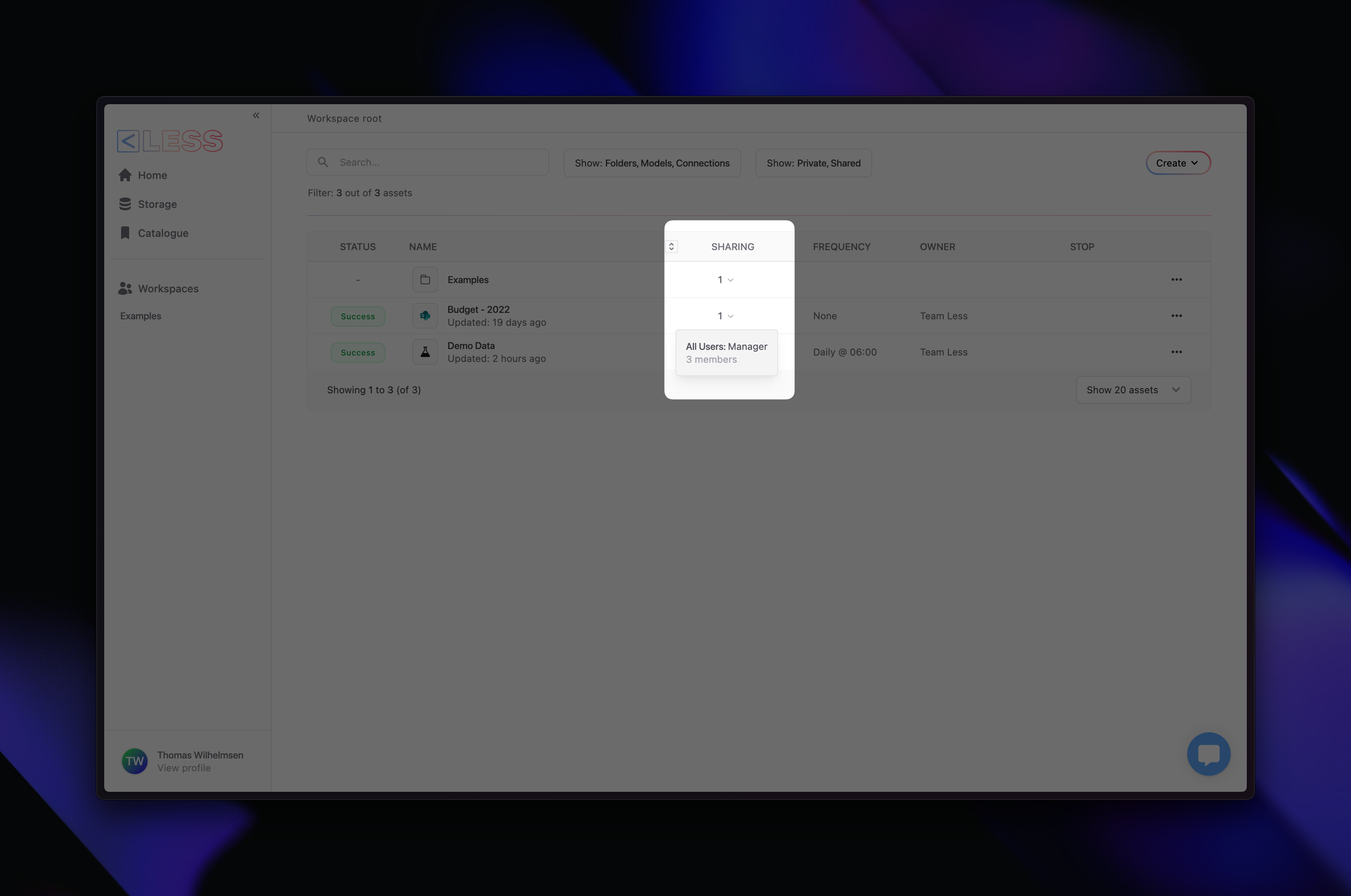This screenshot has height=896, width=1351.
Task: Click None frequency for Budget - 2022
Action: pos(825,316)
